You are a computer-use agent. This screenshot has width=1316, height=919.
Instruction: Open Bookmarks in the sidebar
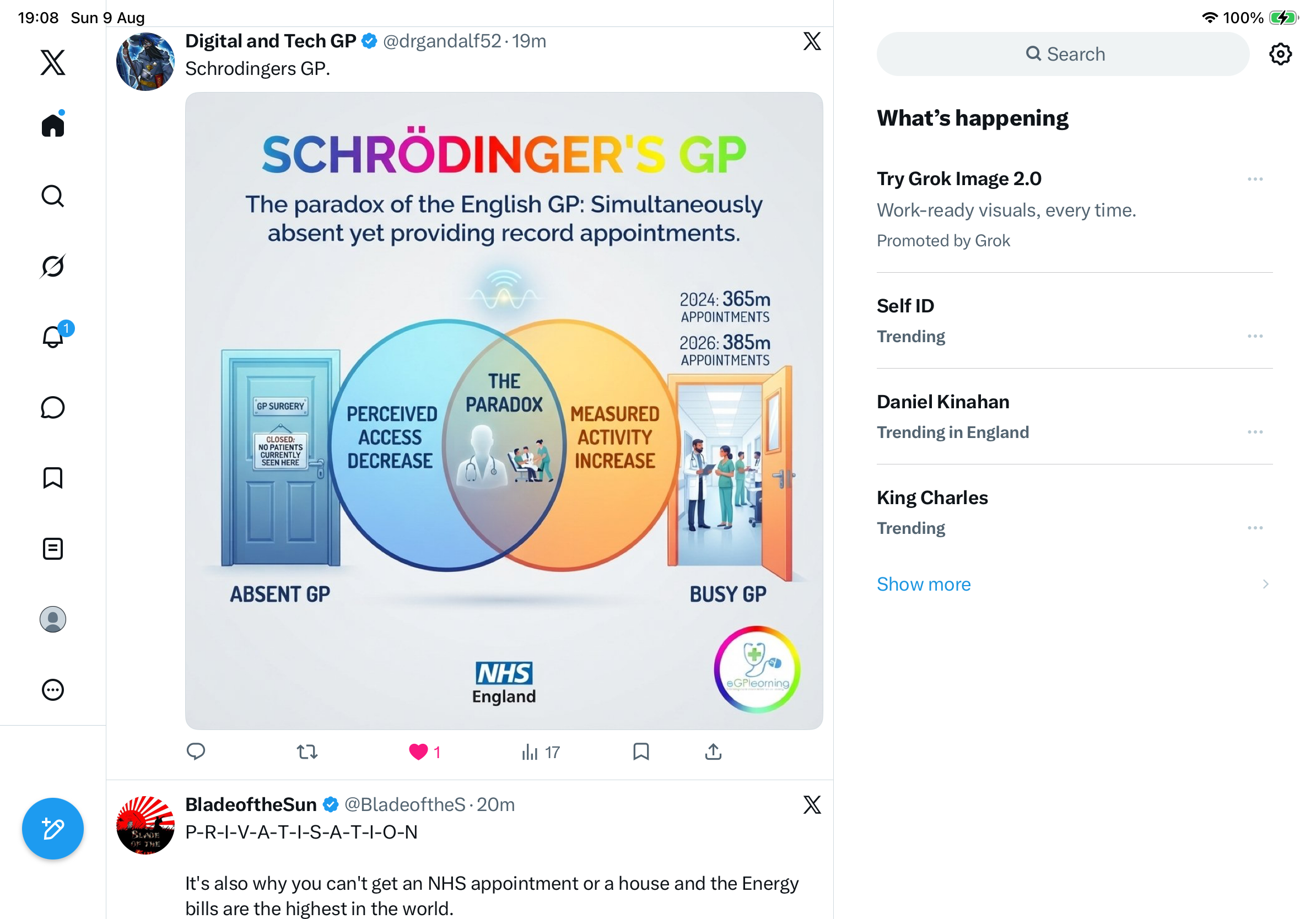(x=53, y=478)
